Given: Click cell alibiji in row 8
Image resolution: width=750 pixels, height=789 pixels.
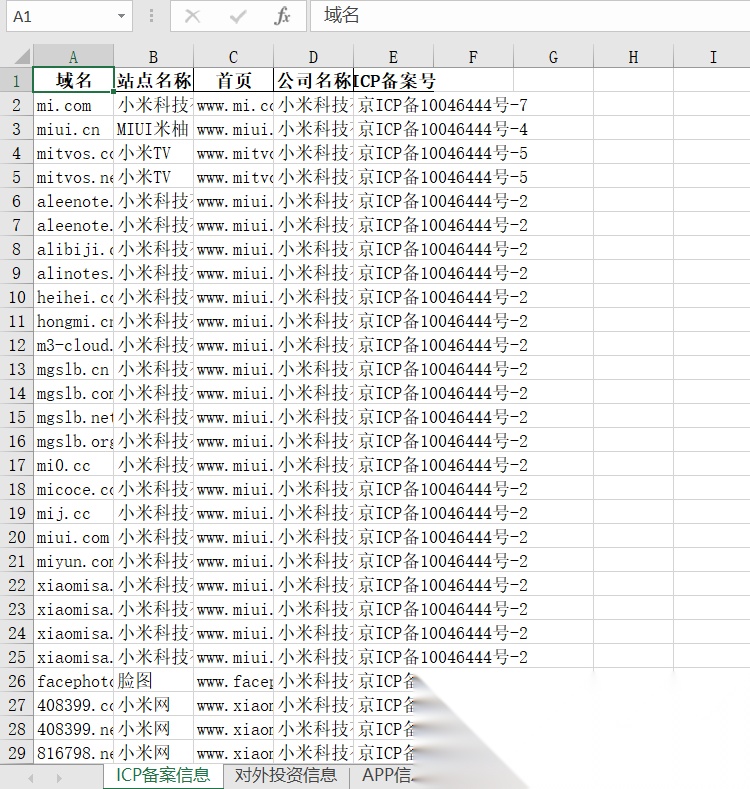Looking at the screenshot, I should [73, 249].
